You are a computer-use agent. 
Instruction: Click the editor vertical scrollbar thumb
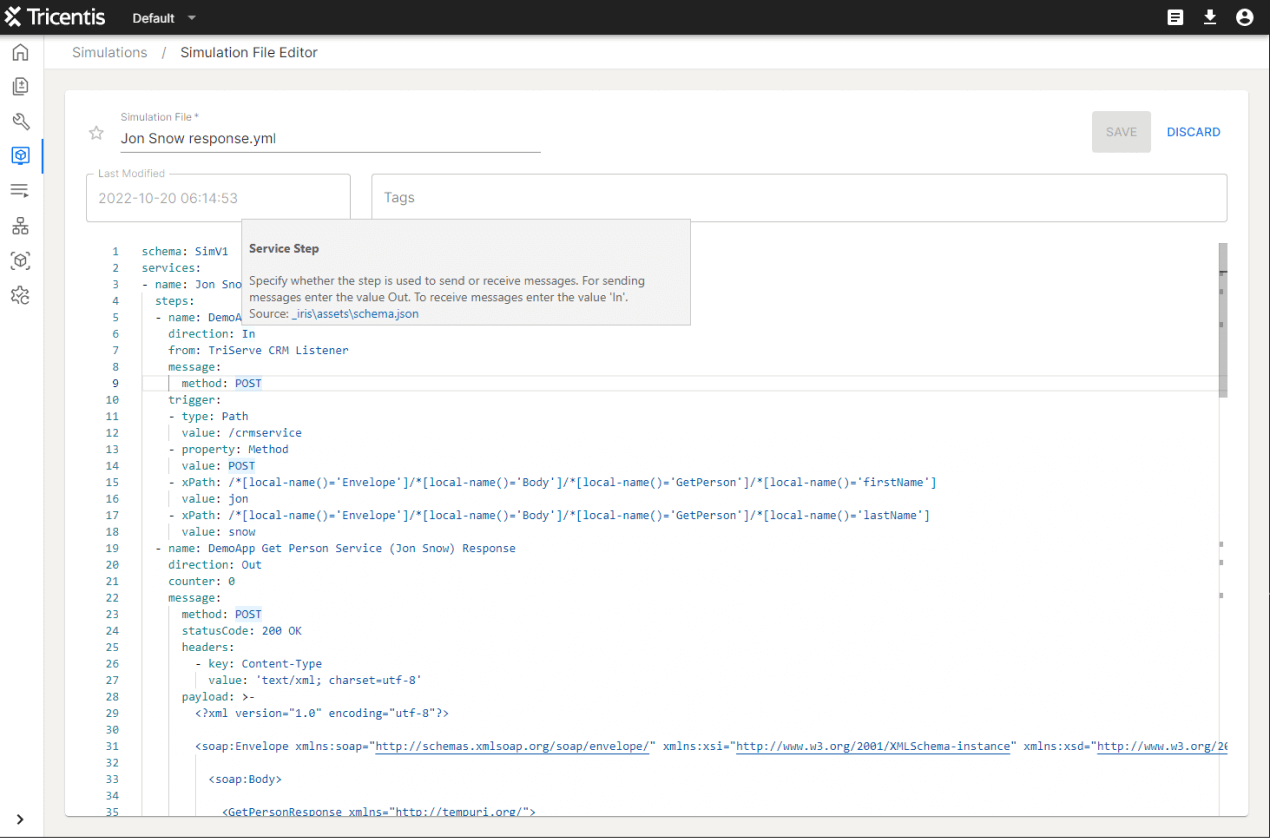pos(1223,320)
